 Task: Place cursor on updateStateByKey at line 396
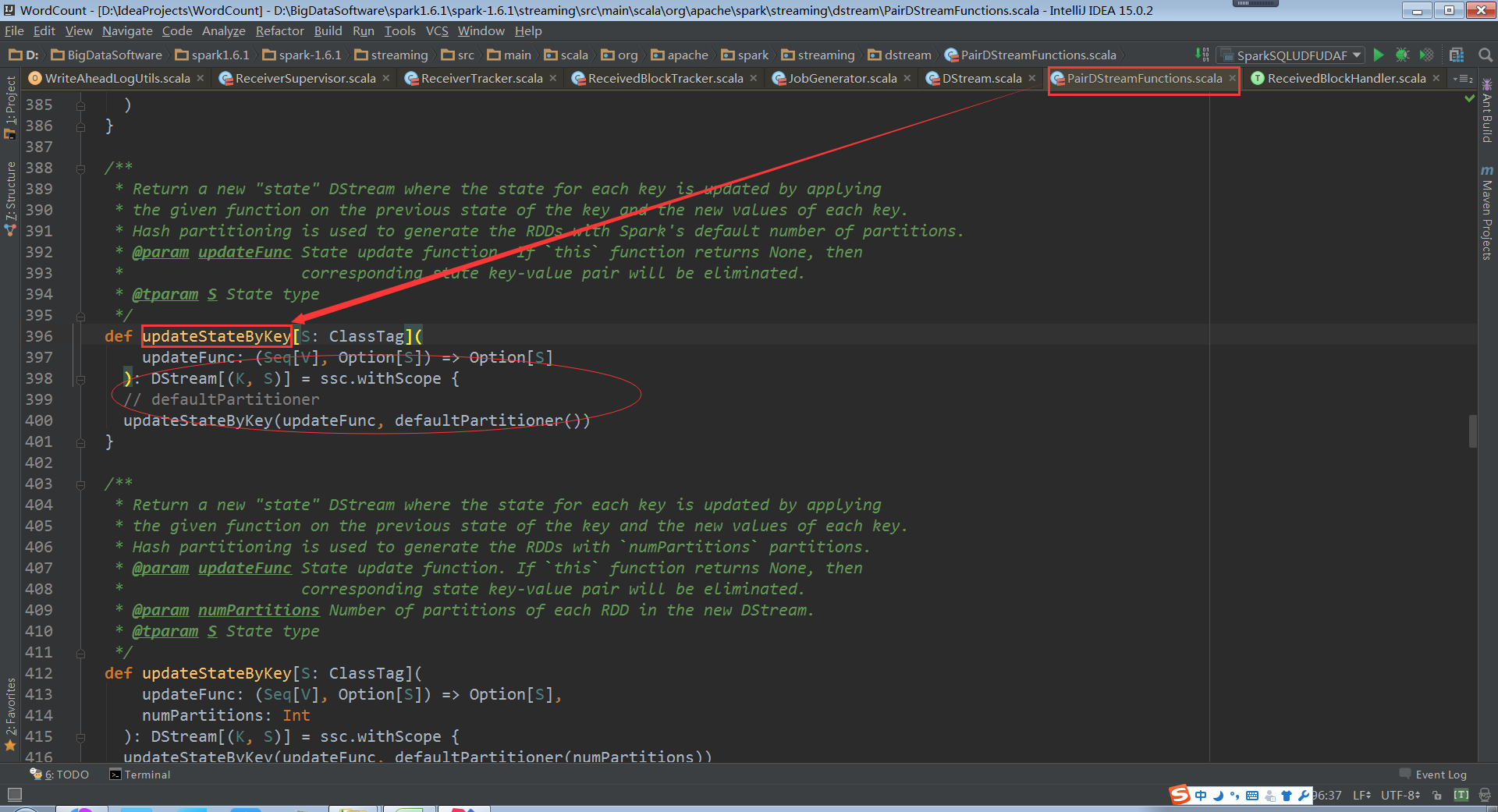tap(216, 336)
